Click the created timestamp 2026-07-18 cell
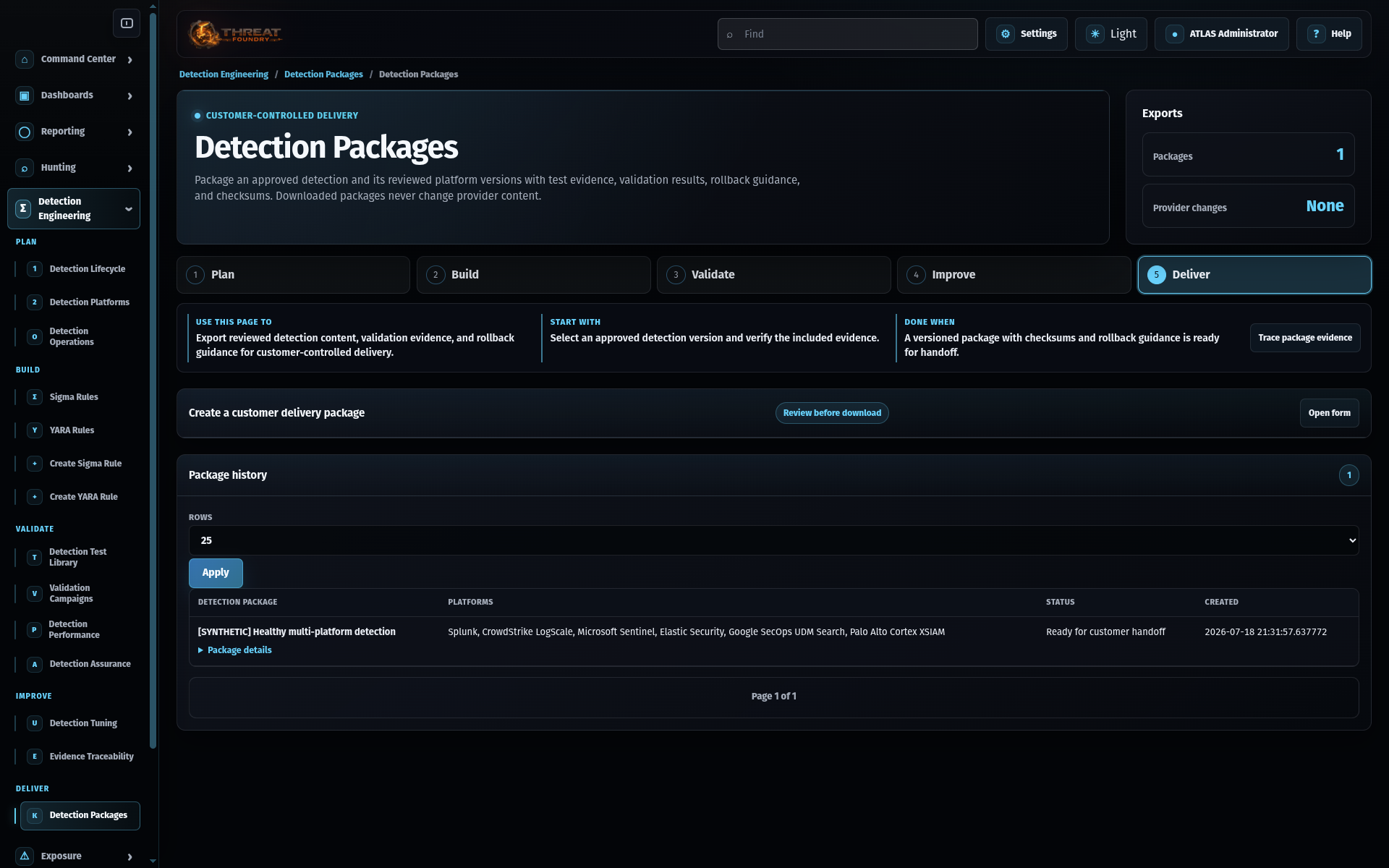 point(1265,632)
